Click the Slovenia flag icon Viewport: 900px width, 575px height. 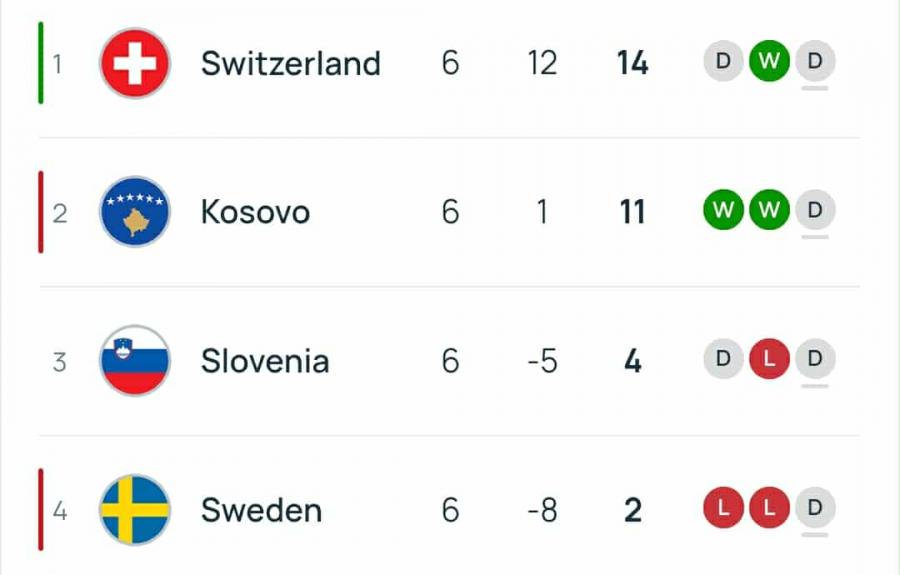[x=135, y=361]
